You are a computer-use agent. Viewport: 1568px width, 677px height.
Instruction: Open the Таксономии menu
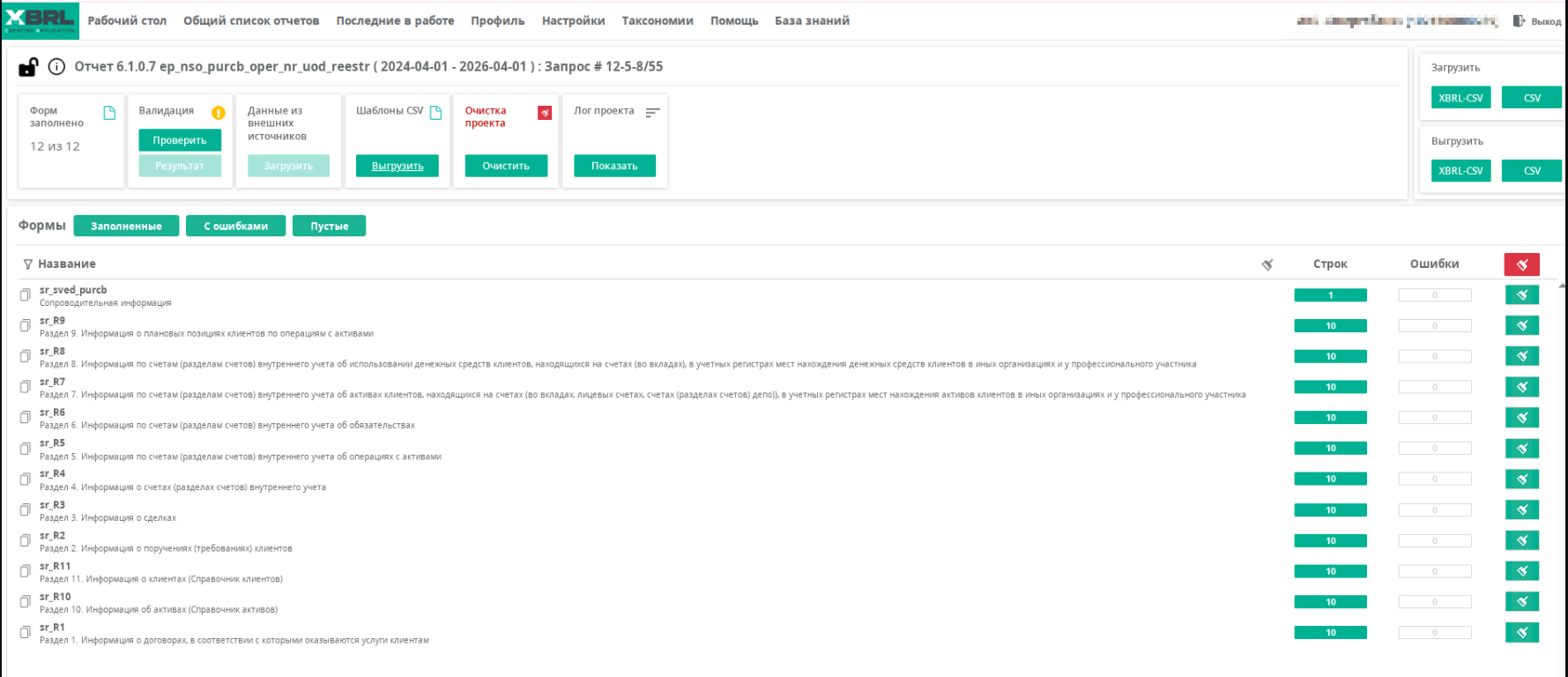(658, 21)
